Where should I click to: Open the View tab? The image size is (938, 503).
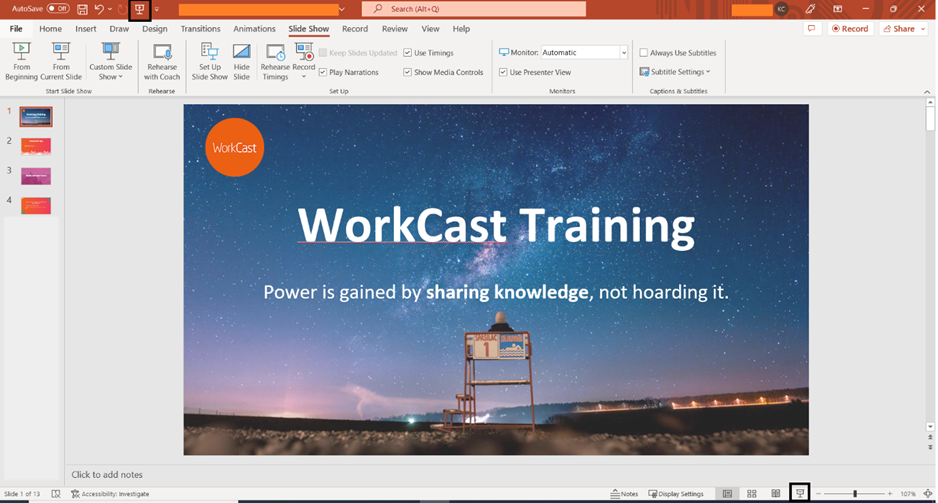(x=430, y=29)
